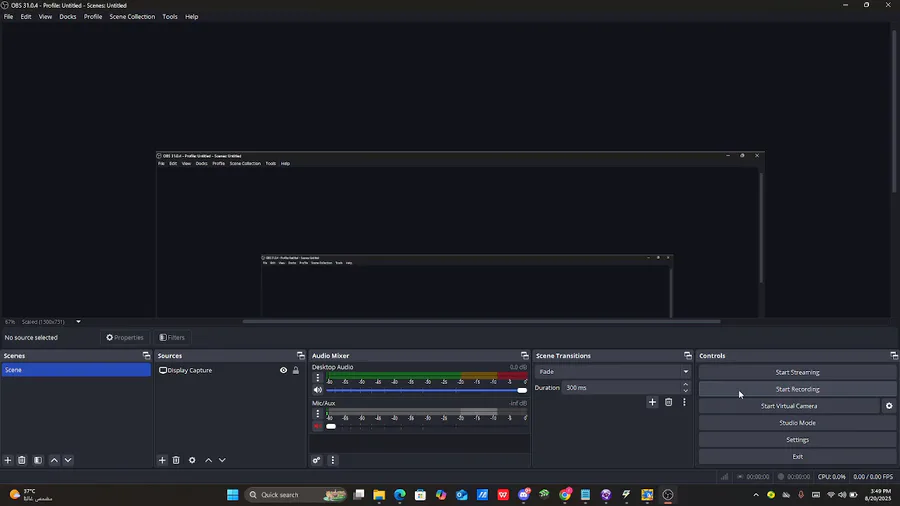This screenshot has height=506, width=900.
Task: Float the Sources dock panel
Action: coord(301,356)
